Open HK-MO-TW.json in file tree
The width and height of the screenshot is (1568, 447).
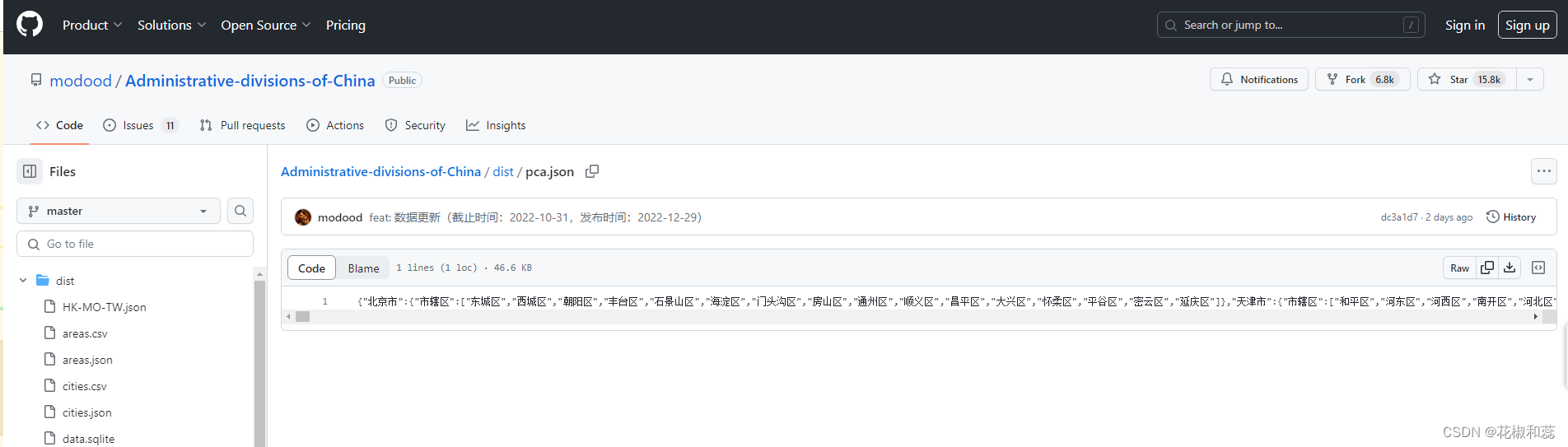tap(104, 307)
